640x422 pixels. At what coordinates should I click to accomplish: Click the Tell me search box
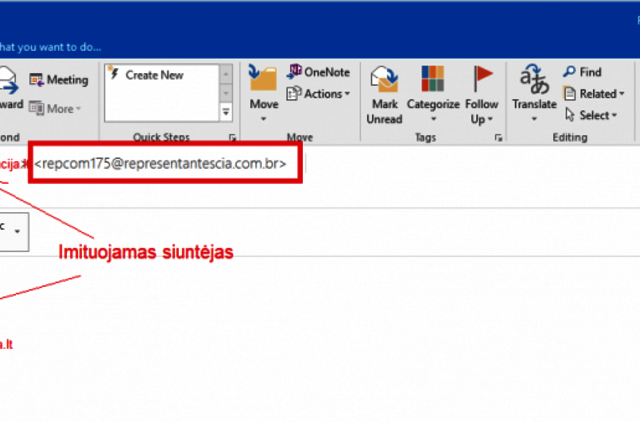[x=51, y=47]
